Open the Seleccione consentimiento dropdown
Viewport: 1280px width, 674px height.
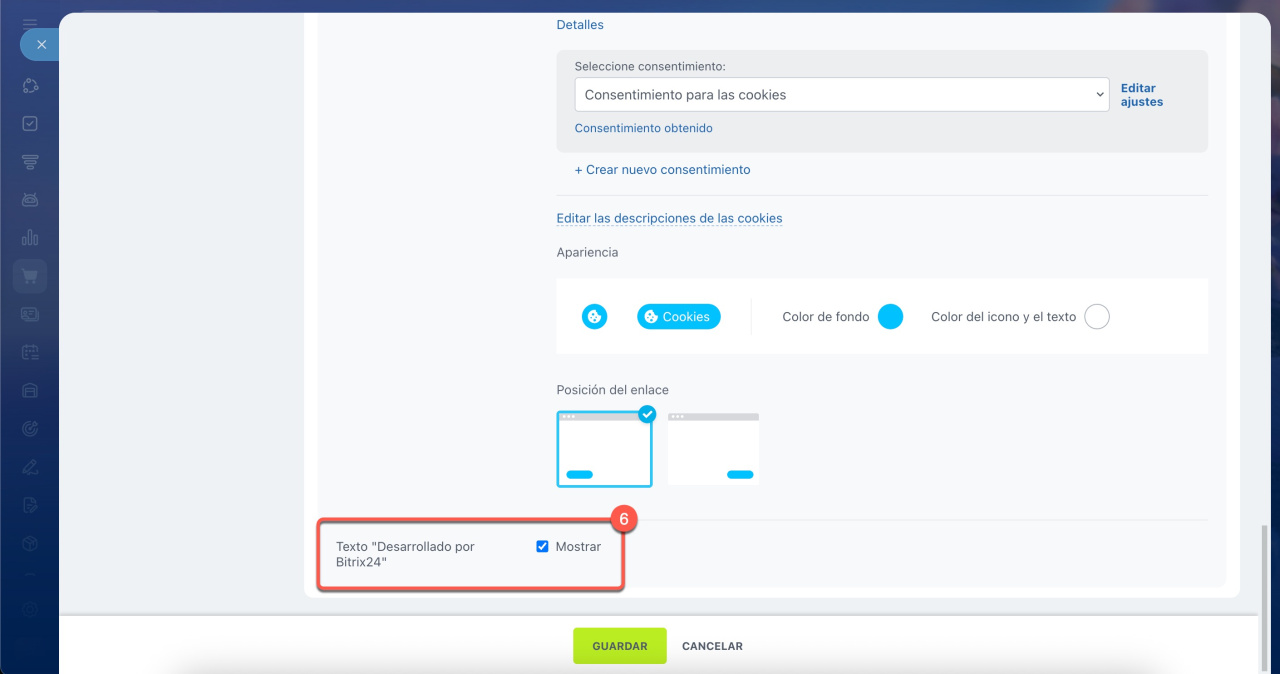coord(841,95)
